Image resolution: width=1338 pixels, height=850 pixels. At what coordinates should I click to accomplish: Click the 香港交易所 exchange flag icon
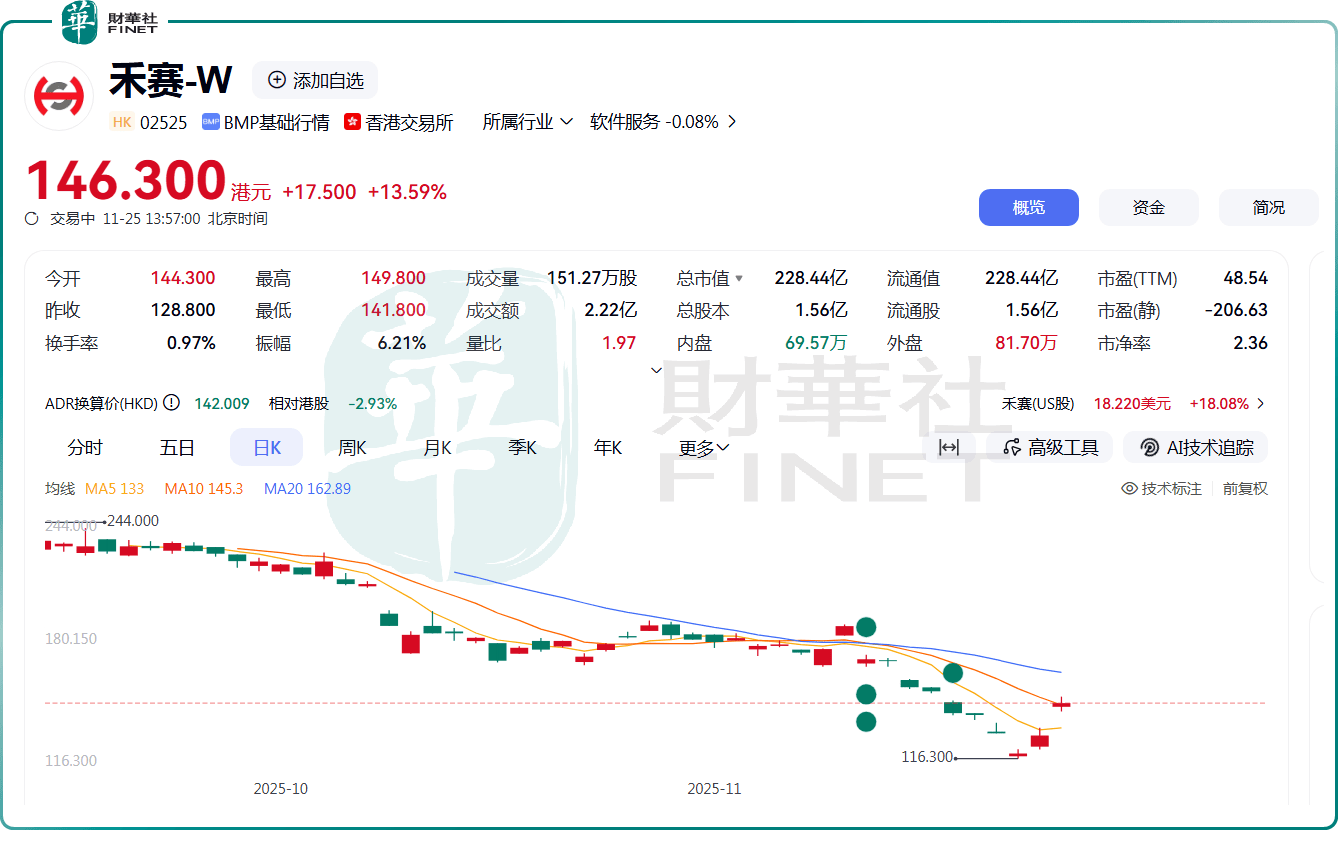[352, 122]
